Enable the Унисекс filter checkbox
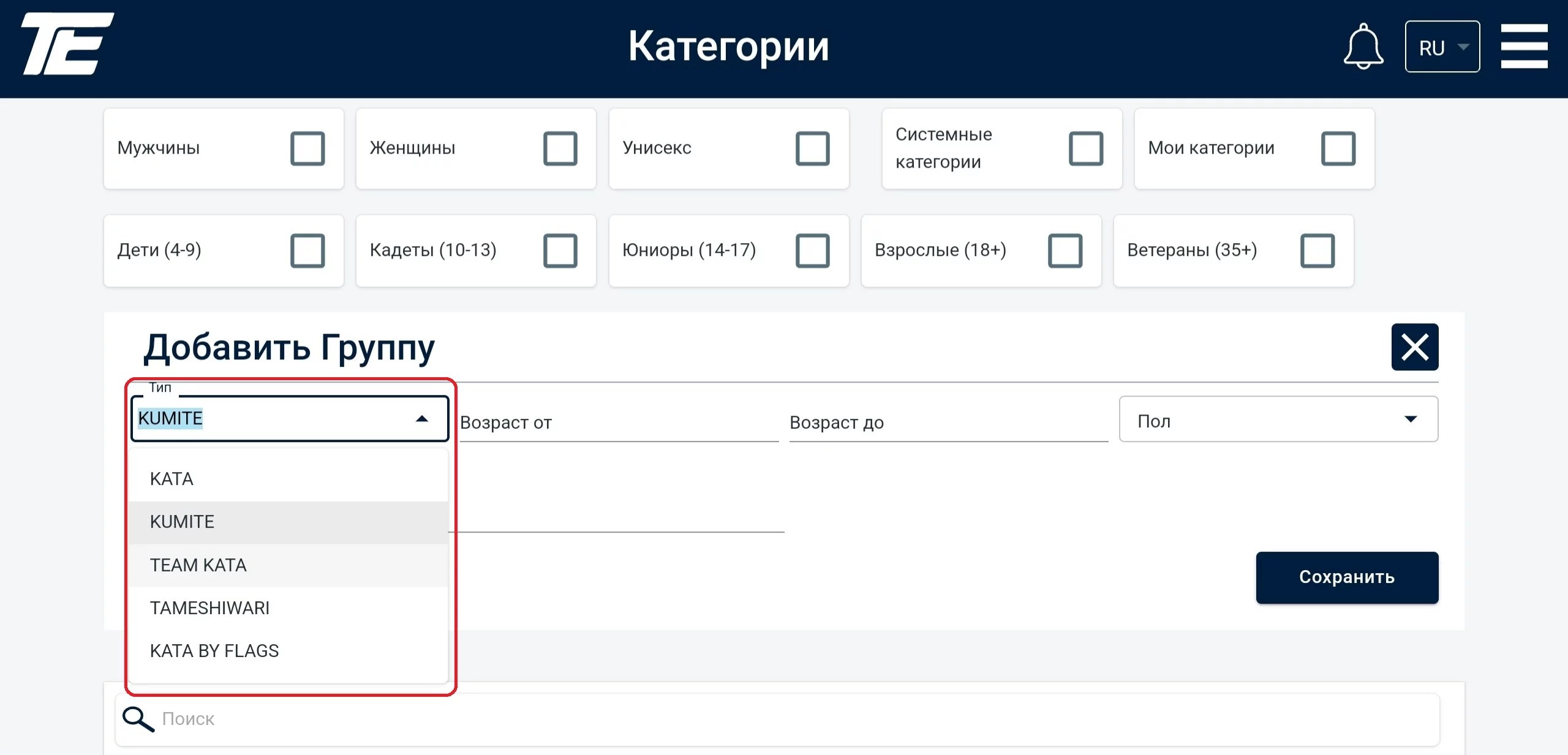The height and width of the screenshot is (755, 1568). tap(812, 148)
